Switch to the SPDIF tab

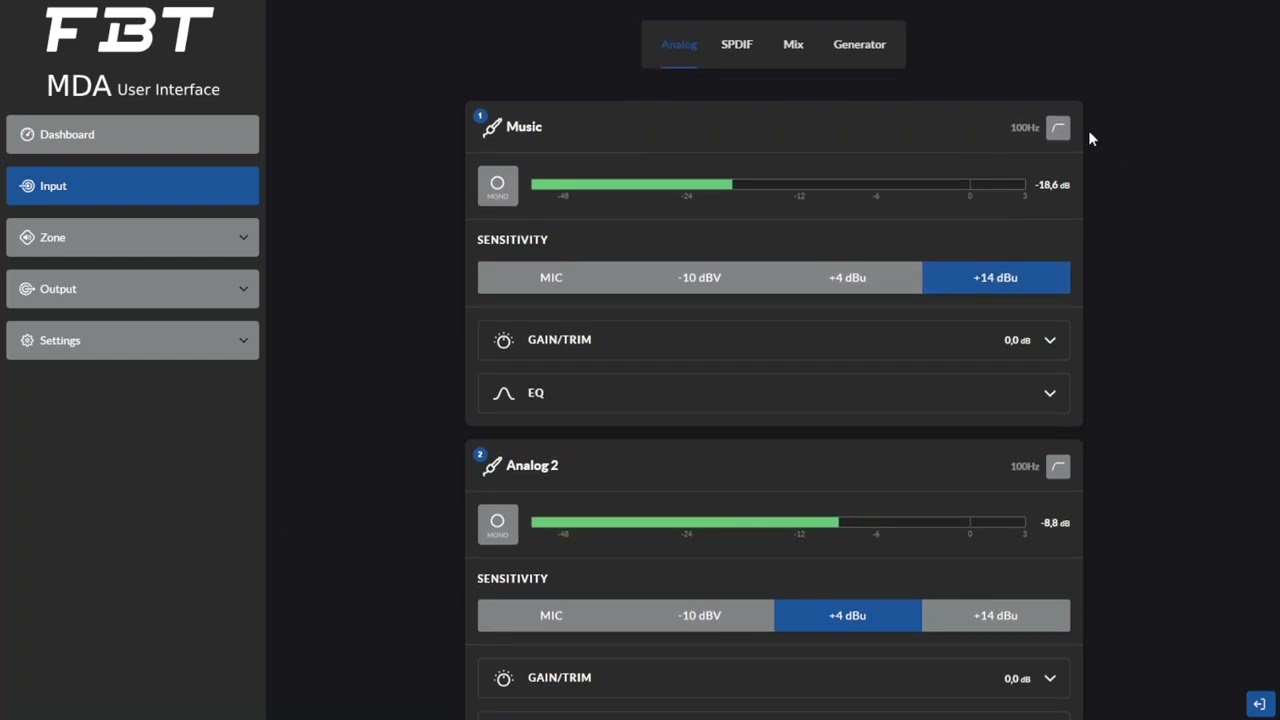tap(737, 44)
